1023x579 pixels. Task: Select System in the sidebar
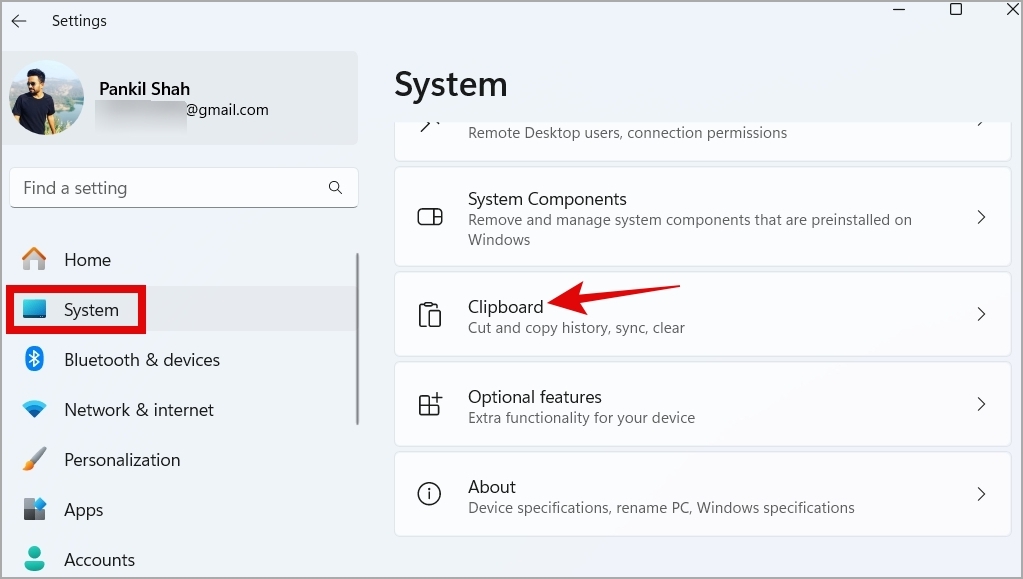[179, 309]
